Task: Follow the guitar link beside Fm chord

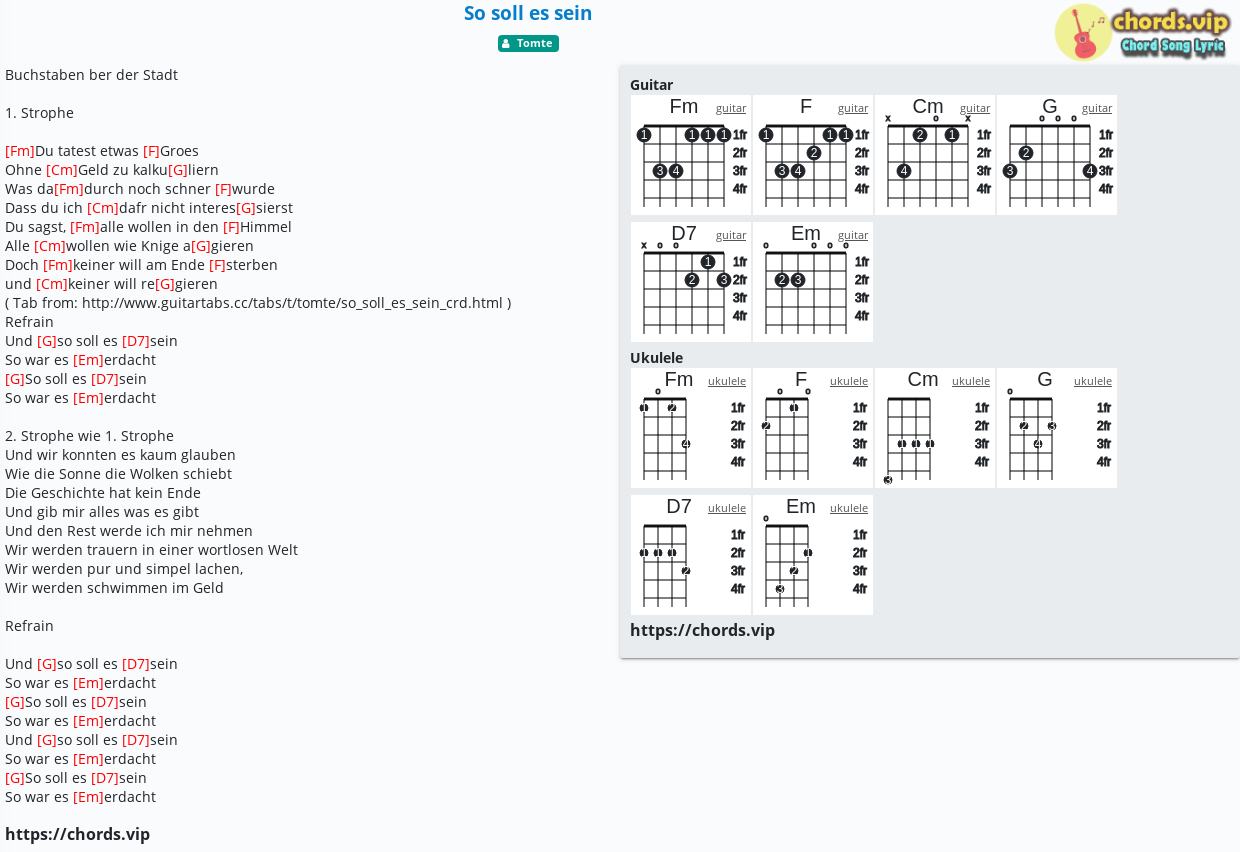Action: [x=731, y=108]
